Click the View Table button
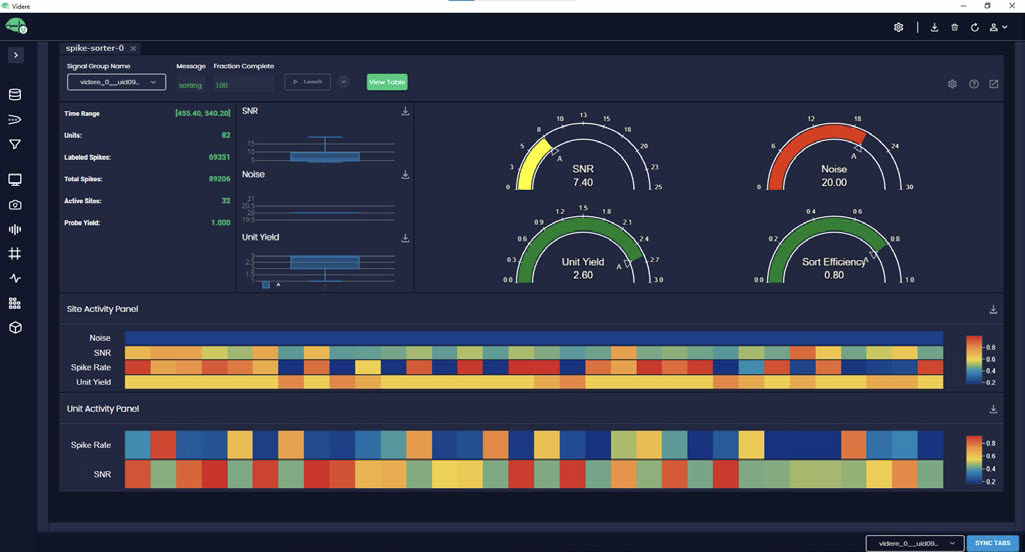This screenshot has width=1025, height=552. click(x=387, y=82)
